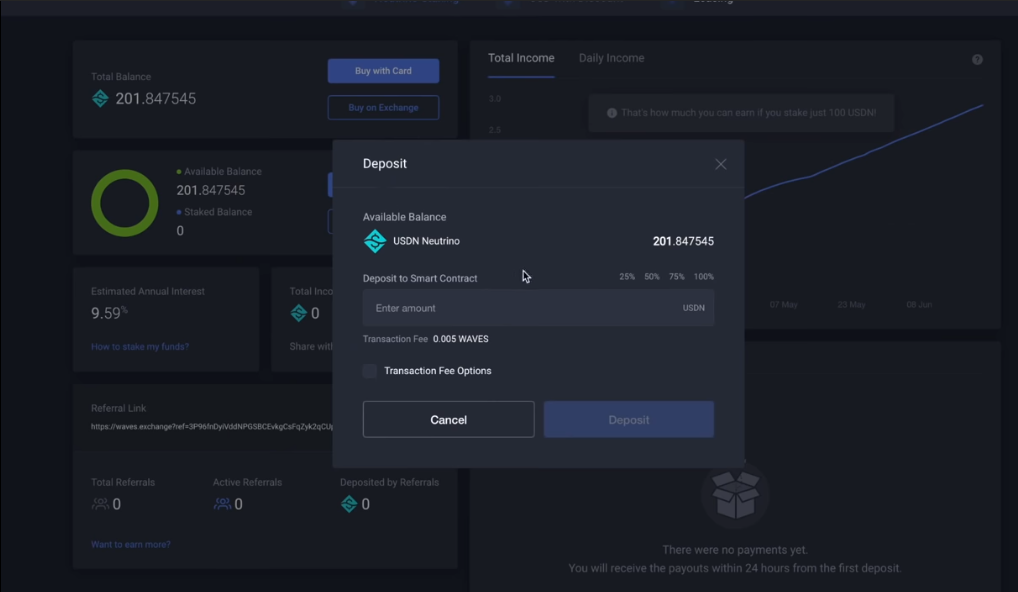This screenshot has height=592, width=1018.
Task: Click the Staked Balance label
Action: pyautogui.click(x=217, y=212)
